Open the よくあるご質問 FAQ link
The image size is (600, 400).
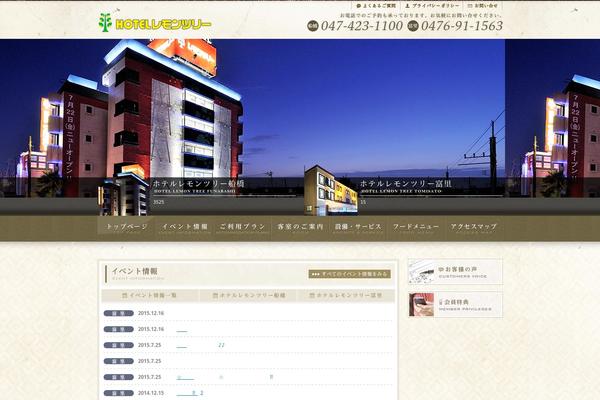[376, 6]
